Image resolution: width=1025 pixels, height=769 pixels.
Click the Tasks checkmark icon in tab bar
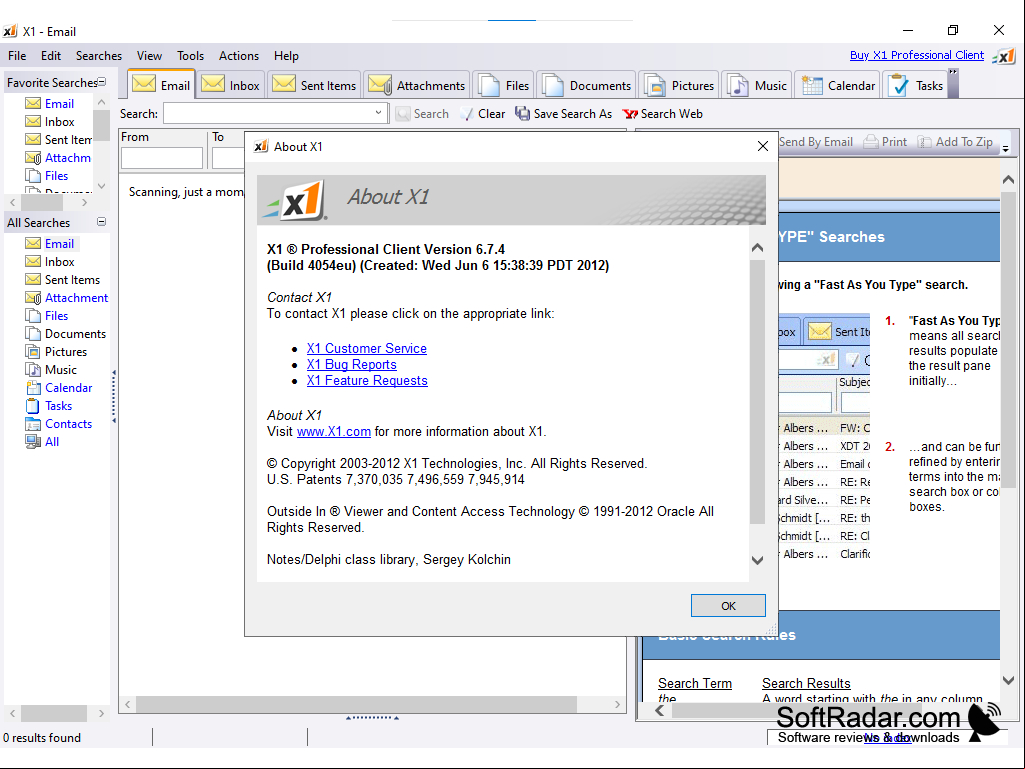899,85
